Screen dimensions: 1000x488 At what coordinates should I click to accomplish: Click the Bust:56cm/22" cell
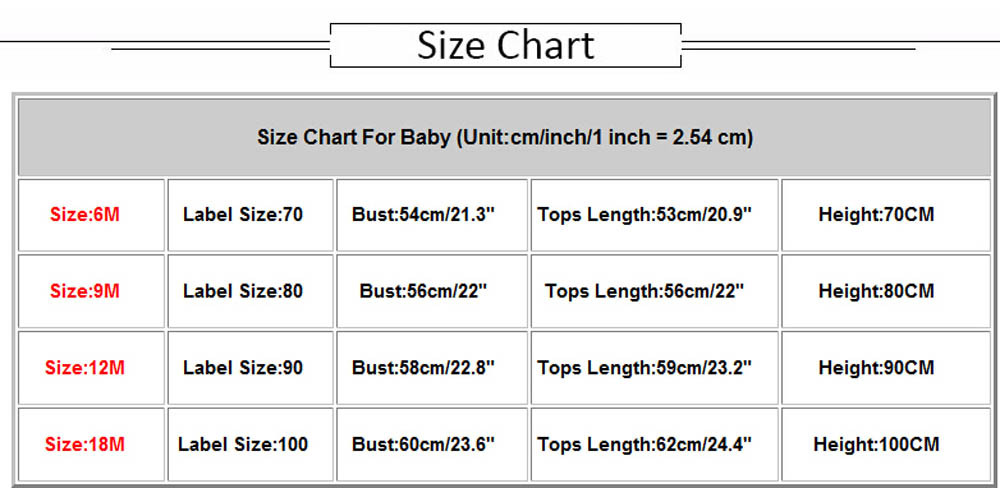(423, 291)
